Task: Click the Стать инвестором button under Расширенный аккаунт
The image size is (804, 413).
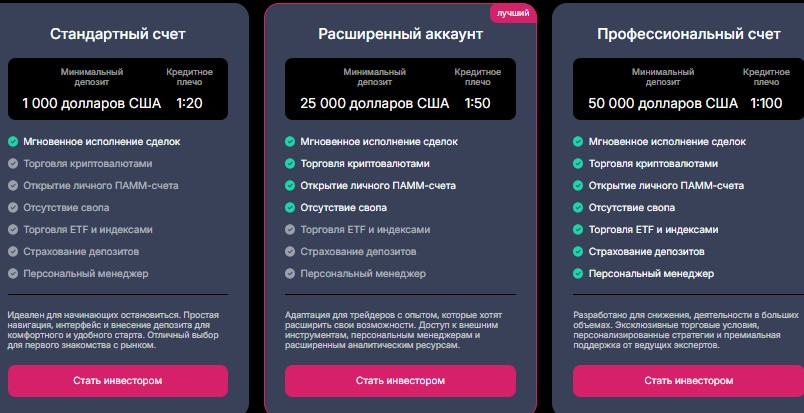Action: (400, 381)
